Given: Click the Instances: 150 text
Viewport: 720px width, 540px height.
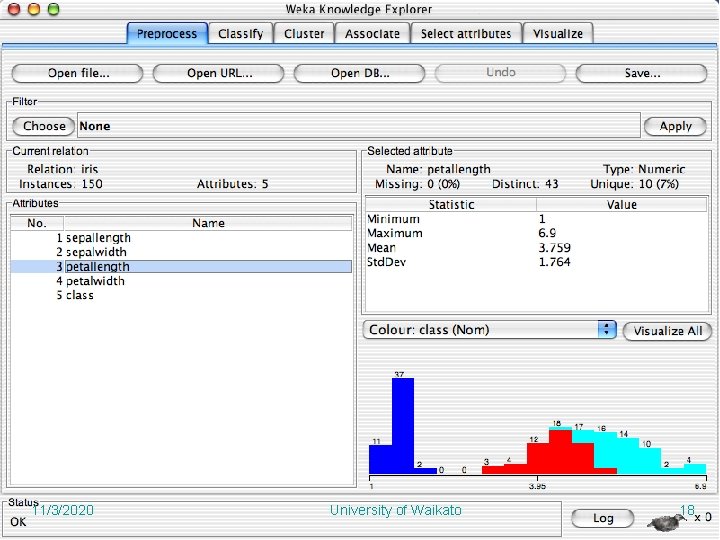Looking at the screenshot, I should (x=61, y=184).
